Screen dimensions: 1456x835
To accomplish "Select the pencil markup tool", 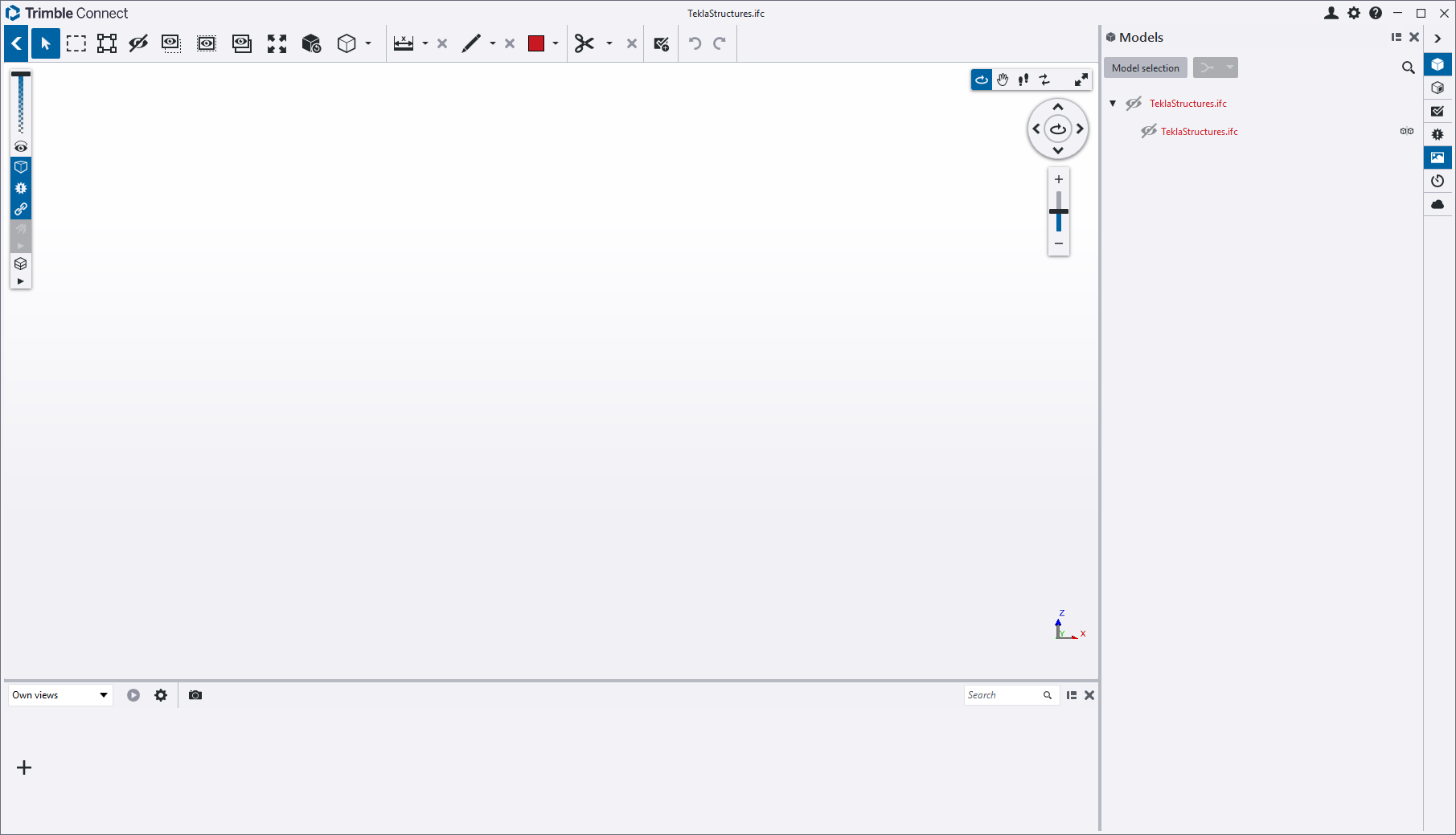I will coord(471,43).
